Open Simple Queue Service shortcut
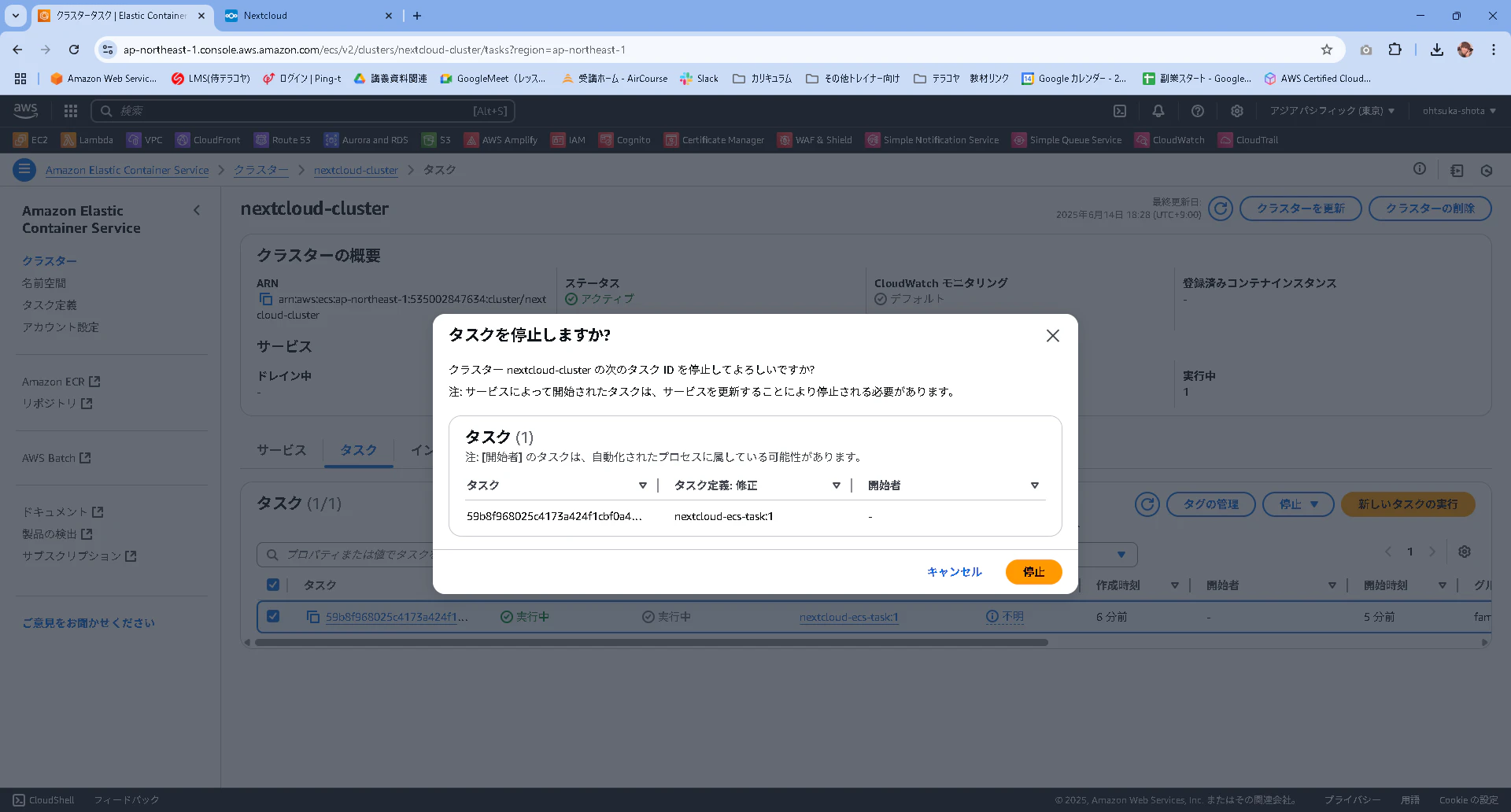 (1067, 140)
